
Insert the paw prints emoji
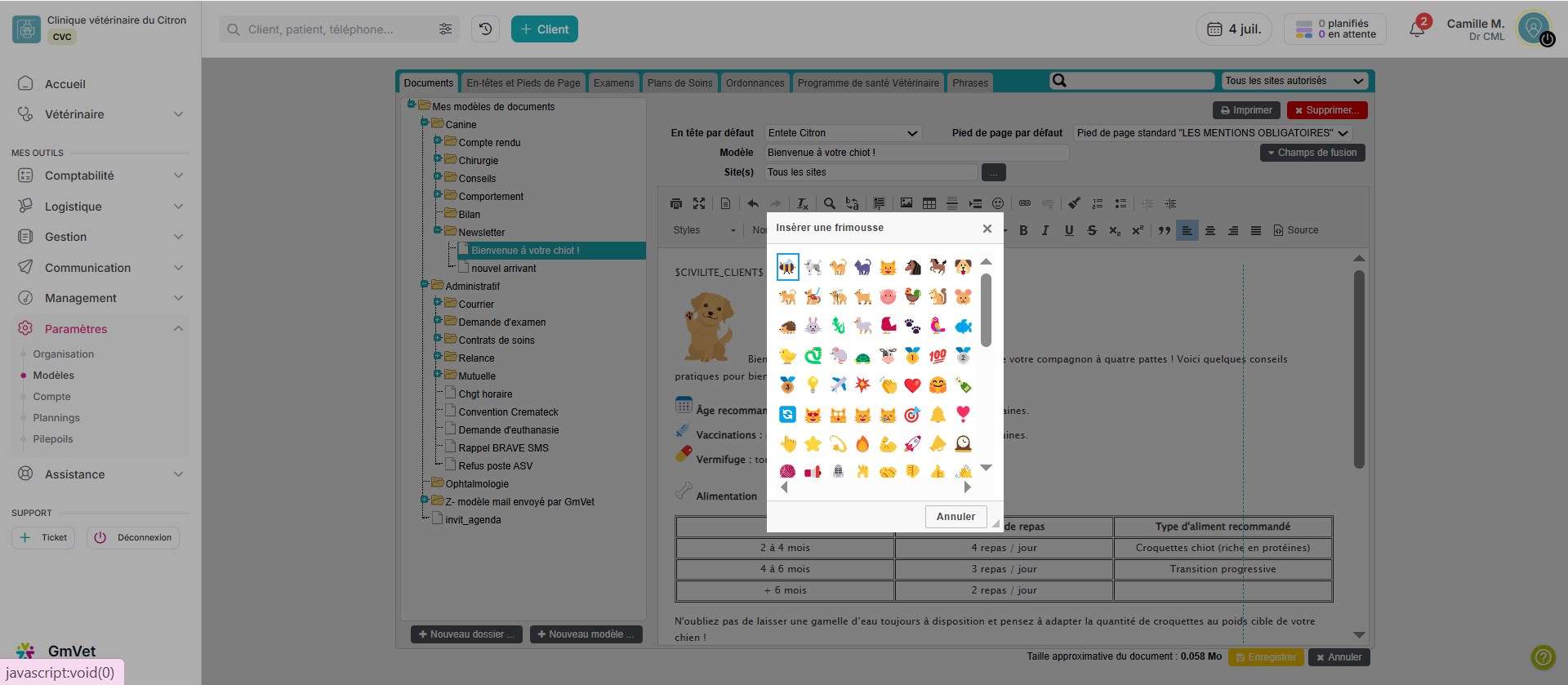pos(913,327)
